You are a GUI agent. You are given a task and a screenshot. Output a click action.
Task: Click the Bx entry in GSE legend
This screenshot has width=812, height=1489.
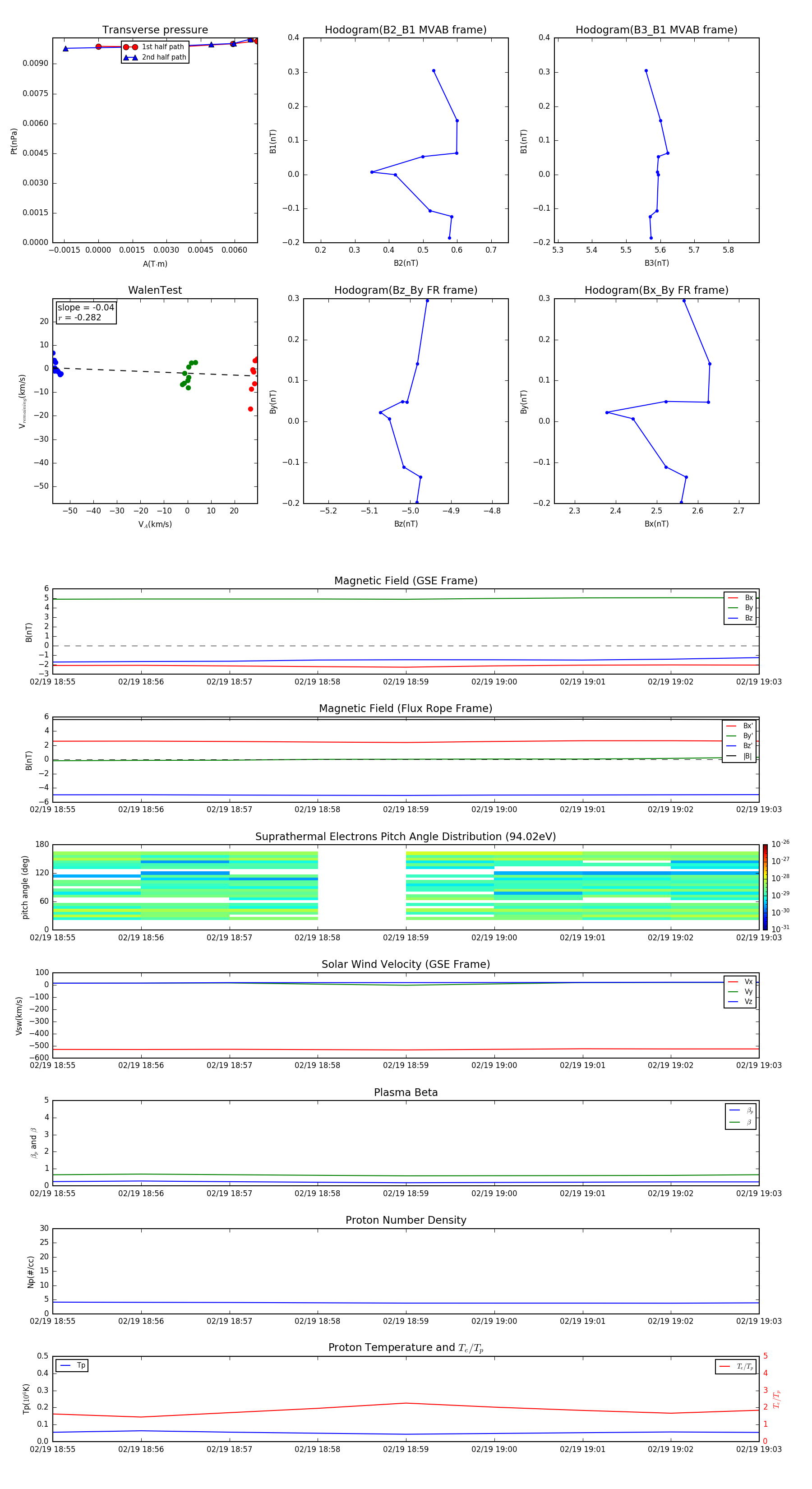pyautogui.click(x=741, y=598)
